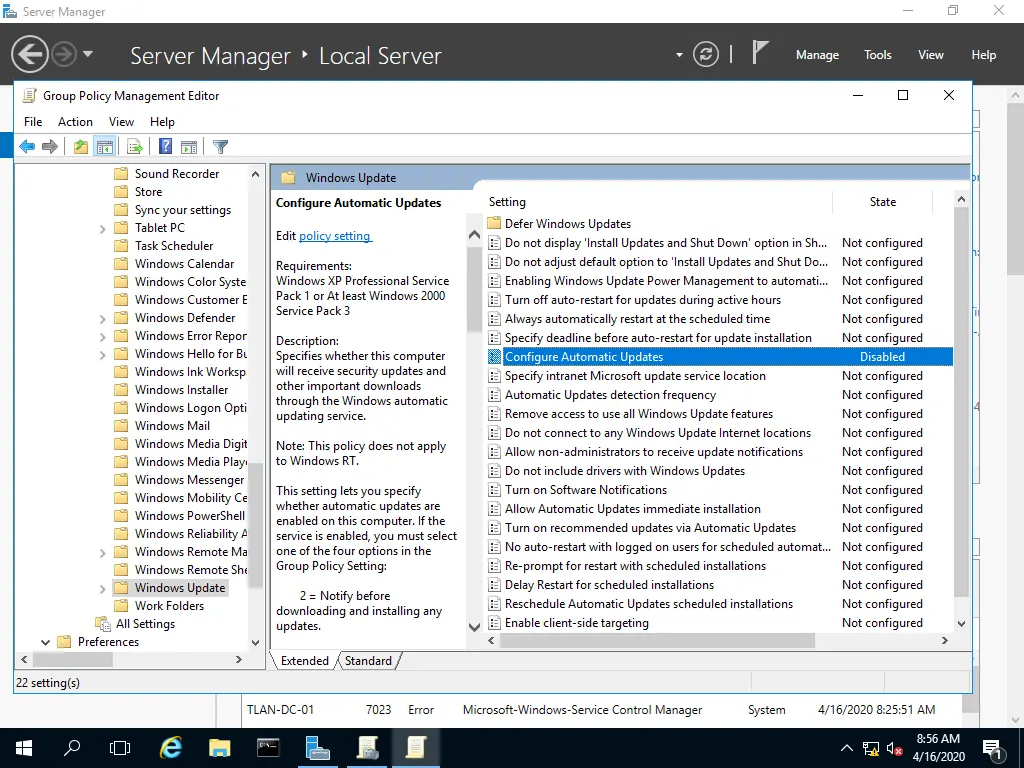The height and width of the screenshot is (768, 1024).
Task: Open the navigation history dropdown in Server Manager
Action: [x=88, y=54]
